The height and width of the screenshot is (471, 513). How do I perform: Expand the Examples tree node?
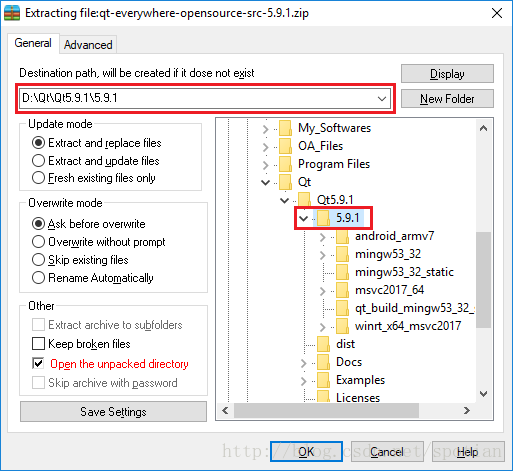[x=303, y=381]
